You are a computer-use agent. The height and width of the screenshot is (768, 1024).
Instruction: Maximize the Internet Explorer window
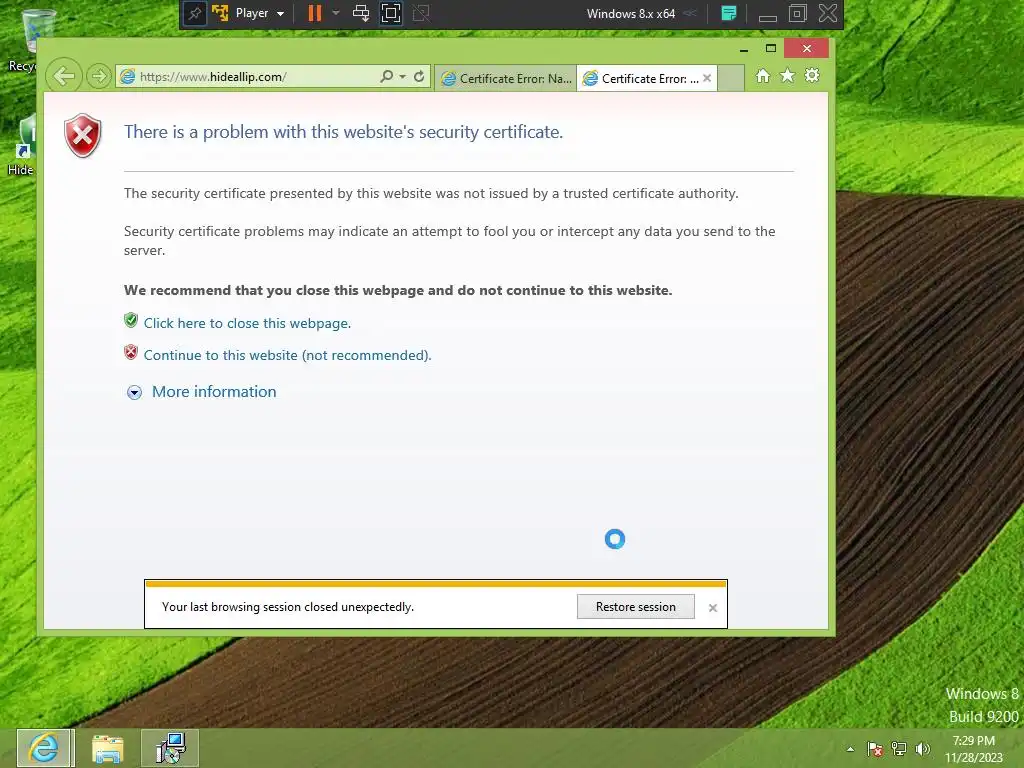pyautogui.click(x=771, y=48)
